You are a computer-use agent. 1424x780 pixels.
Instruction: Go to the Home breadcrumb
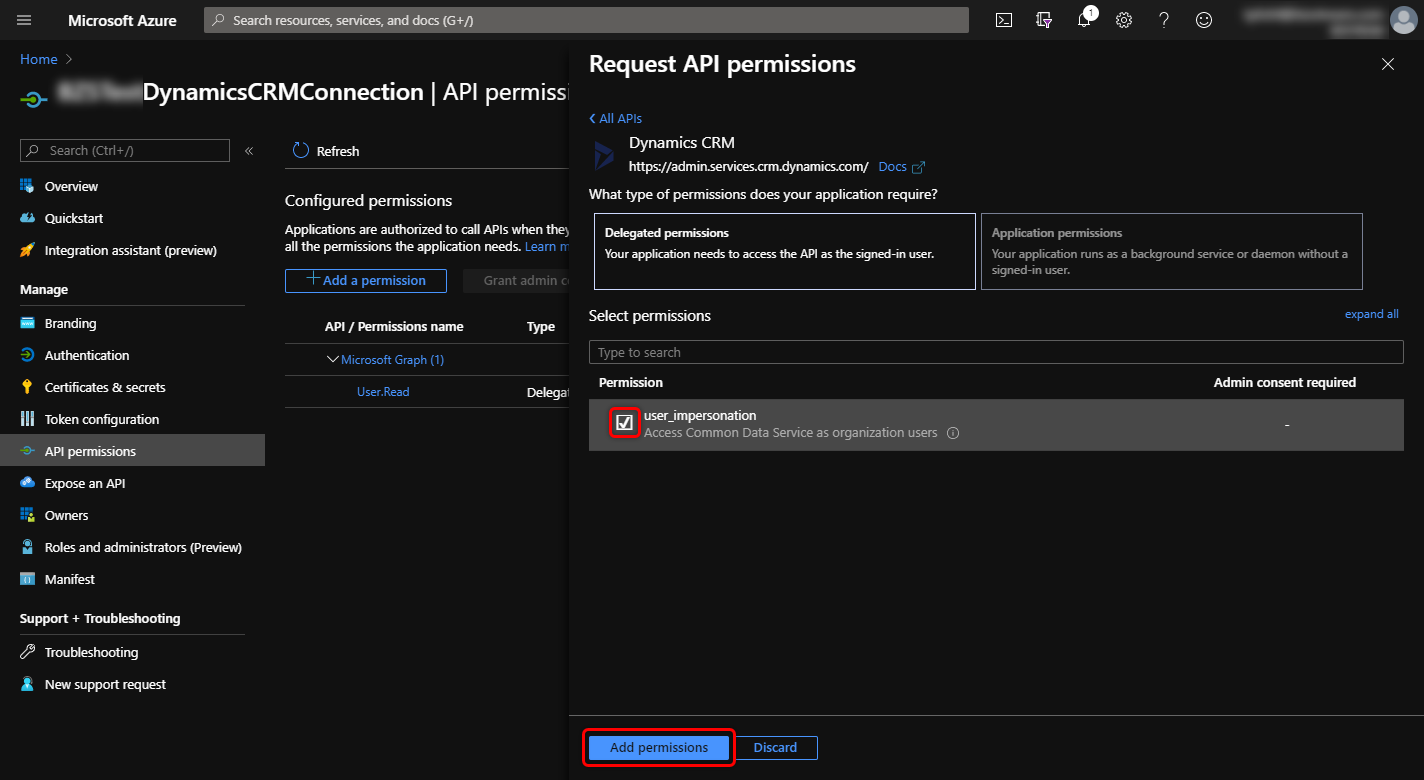39,59
